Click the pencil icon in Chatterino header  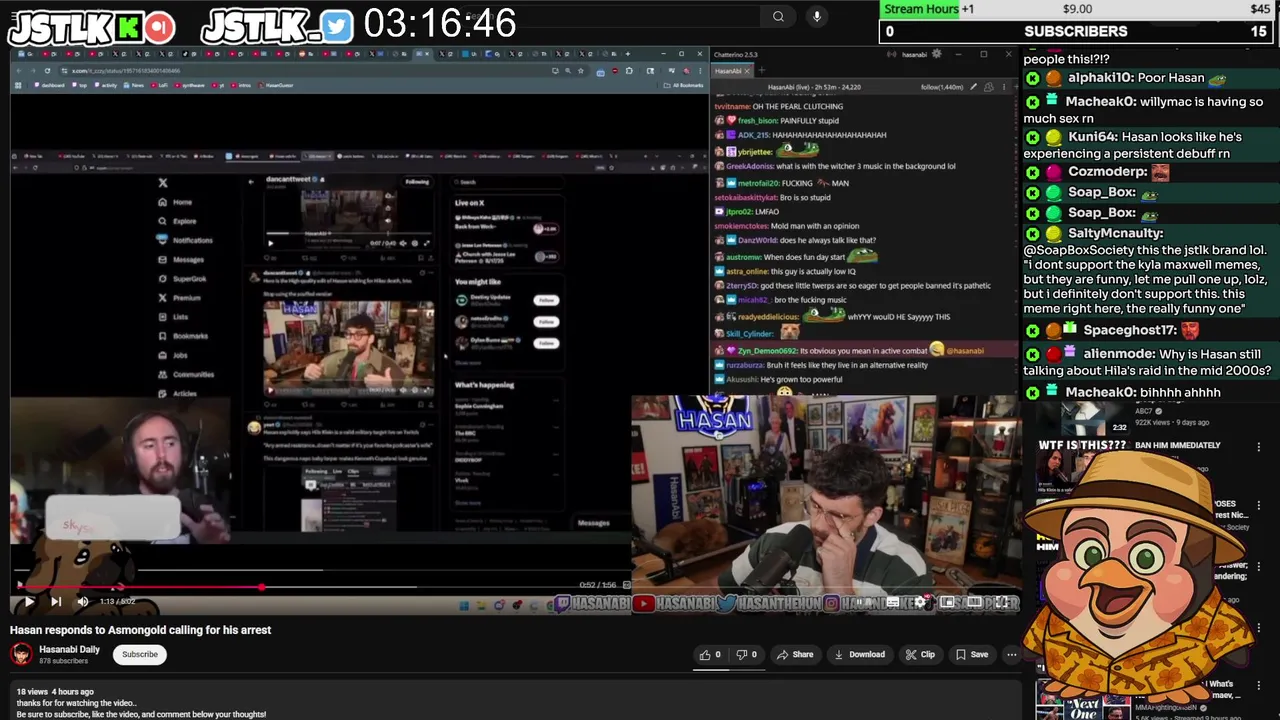pos(973,87)
